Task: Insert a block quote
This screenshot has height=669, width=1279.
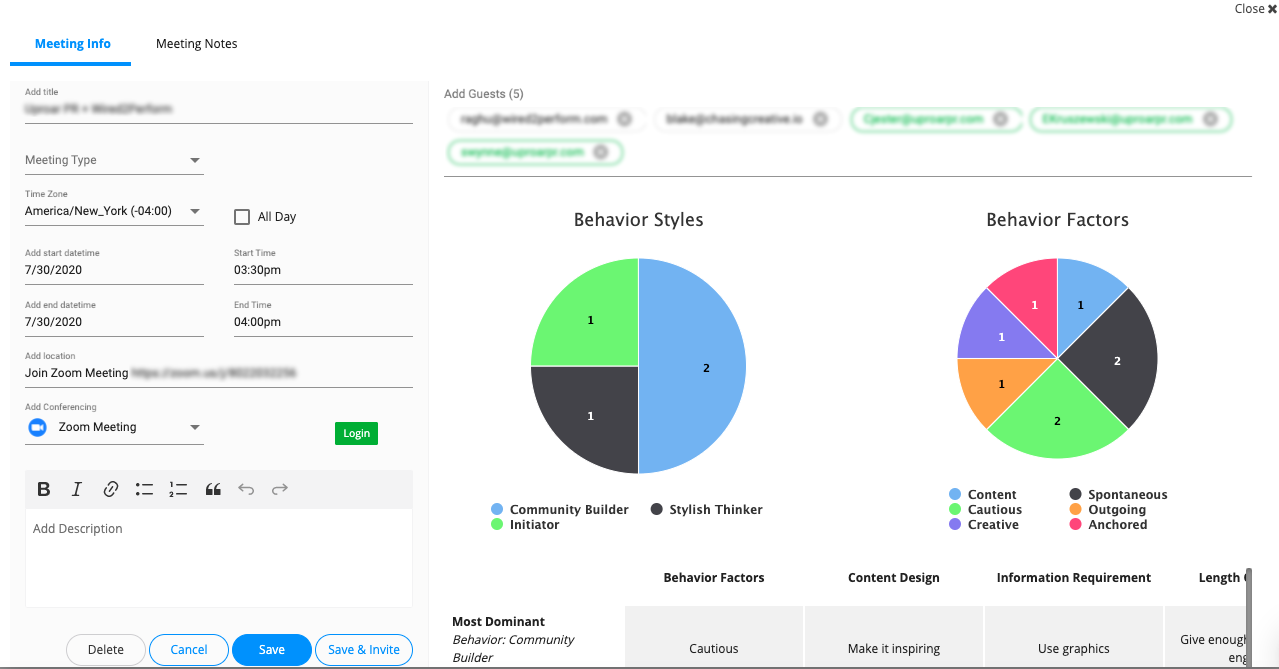Action: 212,489
